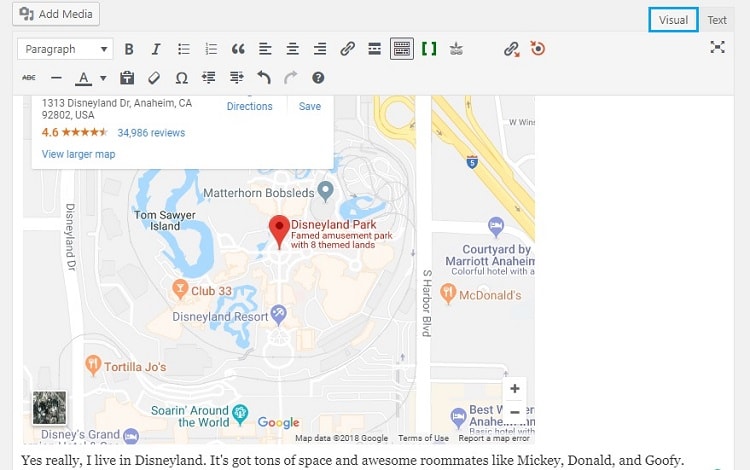Image resolution: width=750 pixels, height=470 pixels.
Task: Click the red circular refresh plugin icon
Action: [x=538, y=49]
